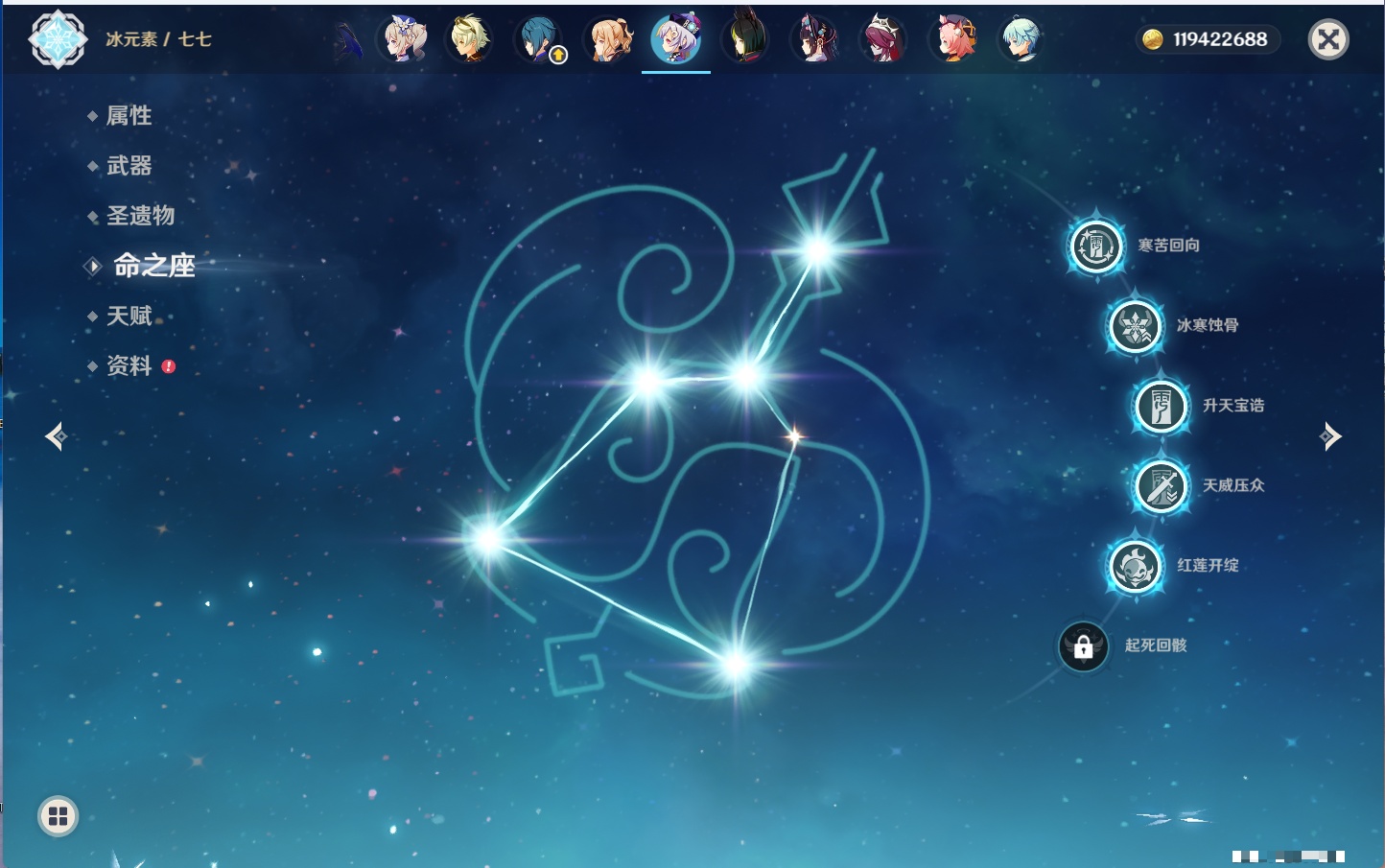Open the 升天宝诰 constellation icon

pos(1162,406)
